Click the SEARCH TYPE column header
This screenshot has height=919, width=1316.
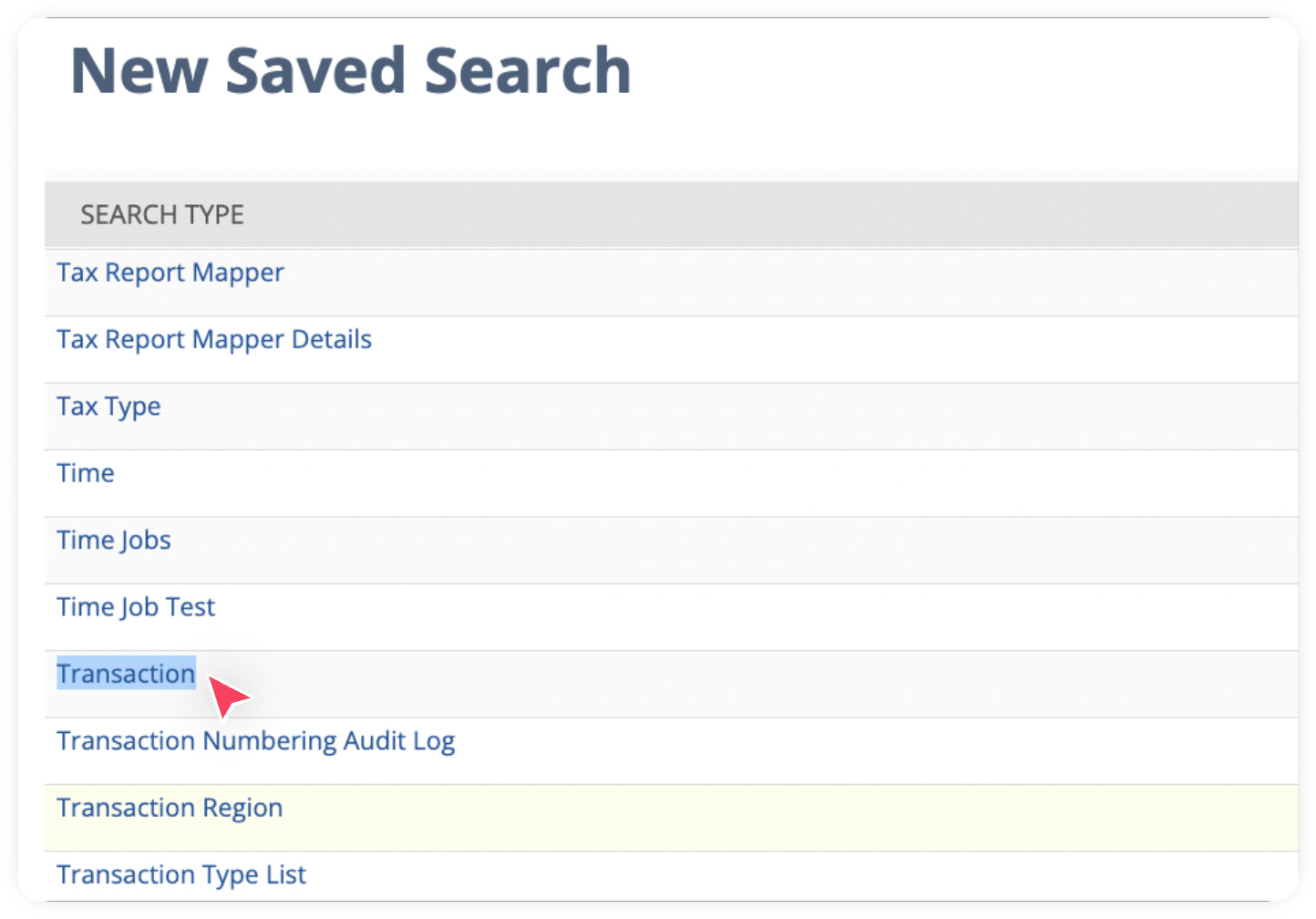[161, 213]
